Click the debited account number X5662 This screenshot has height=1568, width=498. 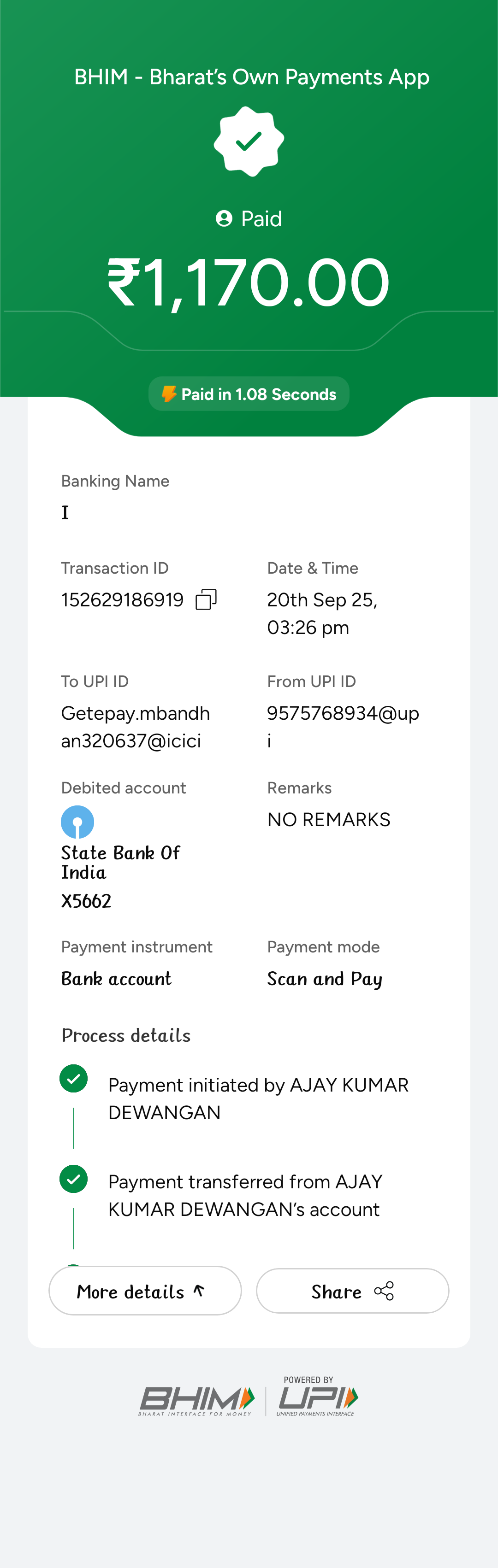coord(86,901)
